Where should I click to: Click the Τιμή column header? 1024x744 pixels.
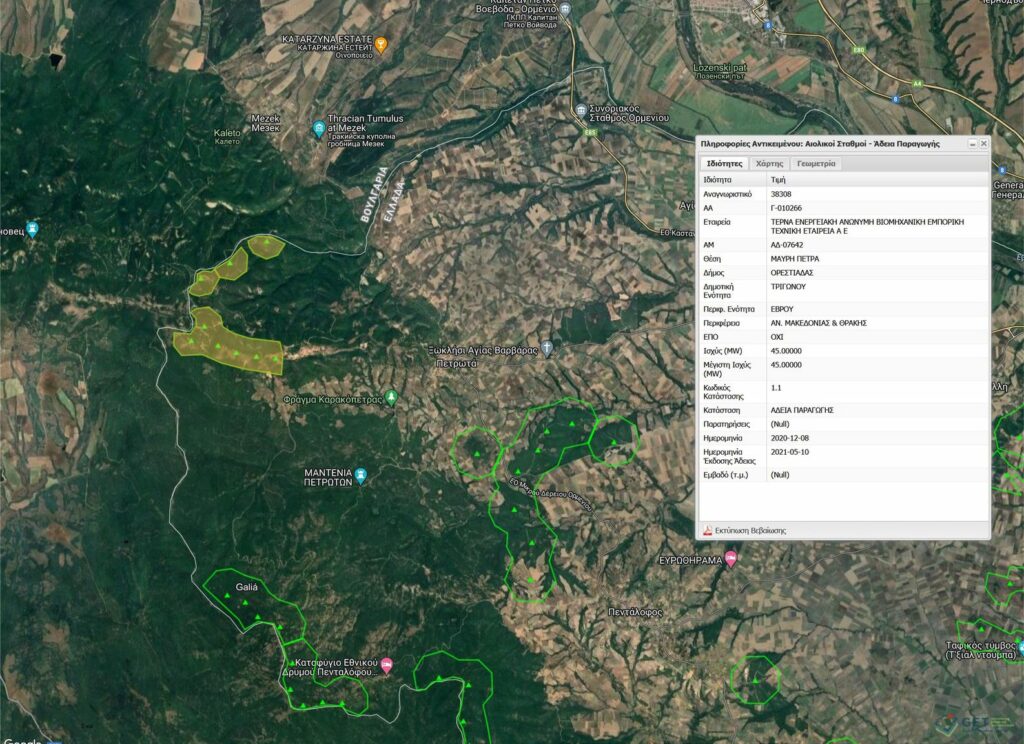pyautogui.click(x=777, y=179)
